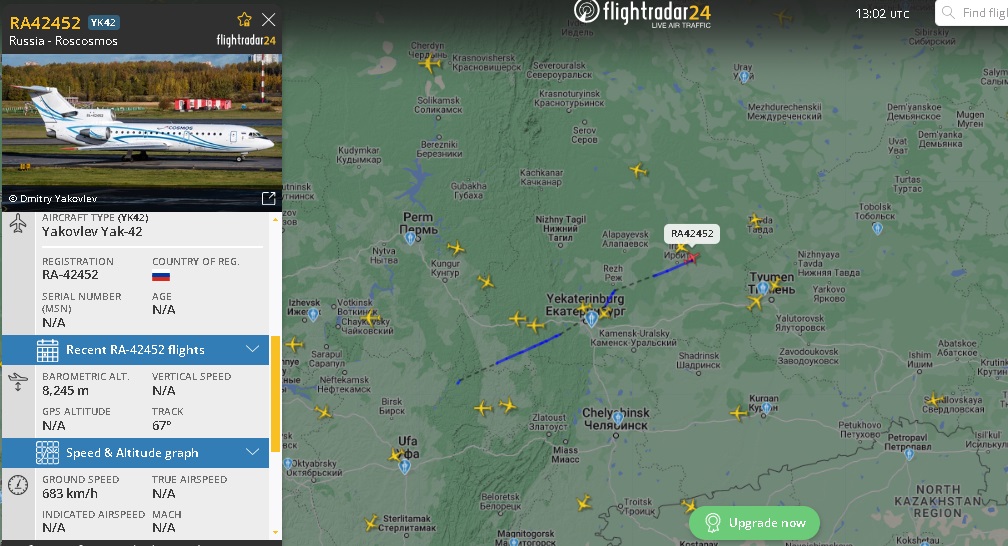Click the Ufa airport pin marker
Image resolution: width=1008 pixels, height=546 pixels.
(404, 467)
